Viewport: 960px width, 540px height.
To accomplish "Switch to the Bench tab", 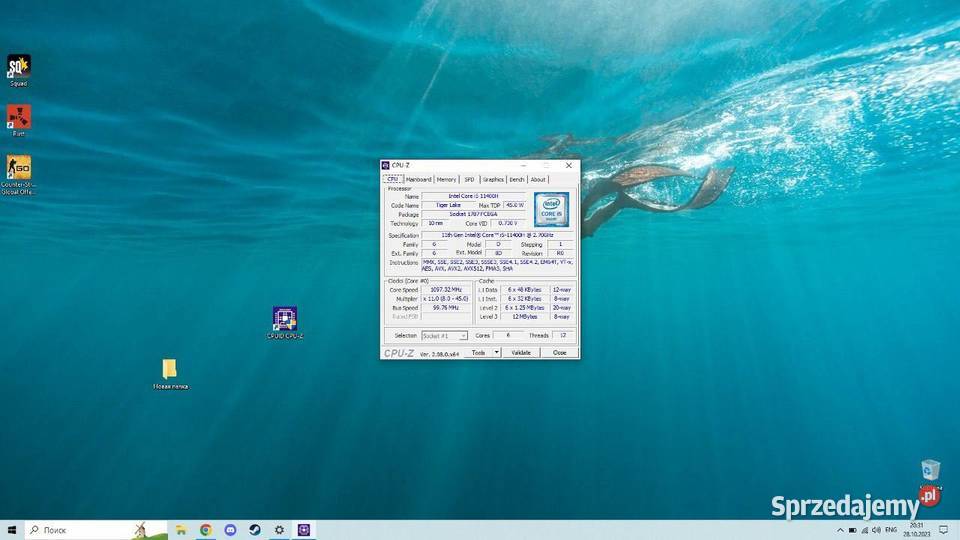I will coord(517,179).
